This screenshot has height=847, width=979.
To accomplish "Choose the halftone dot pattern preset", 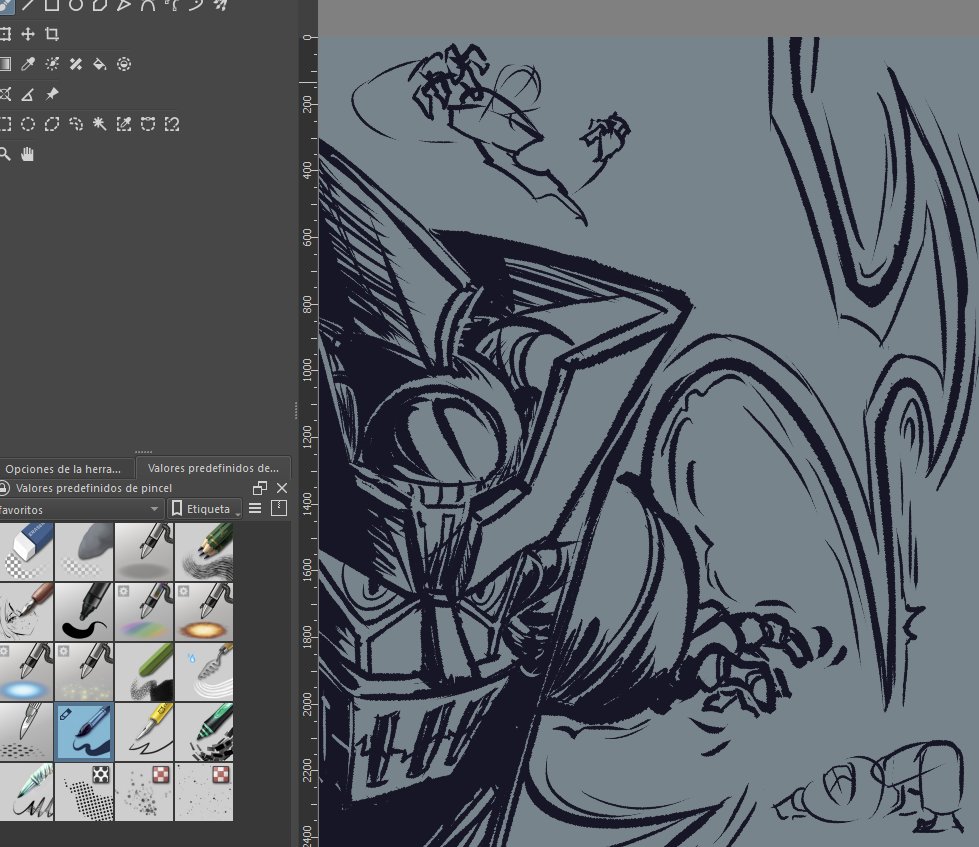I will click(84, 791).
